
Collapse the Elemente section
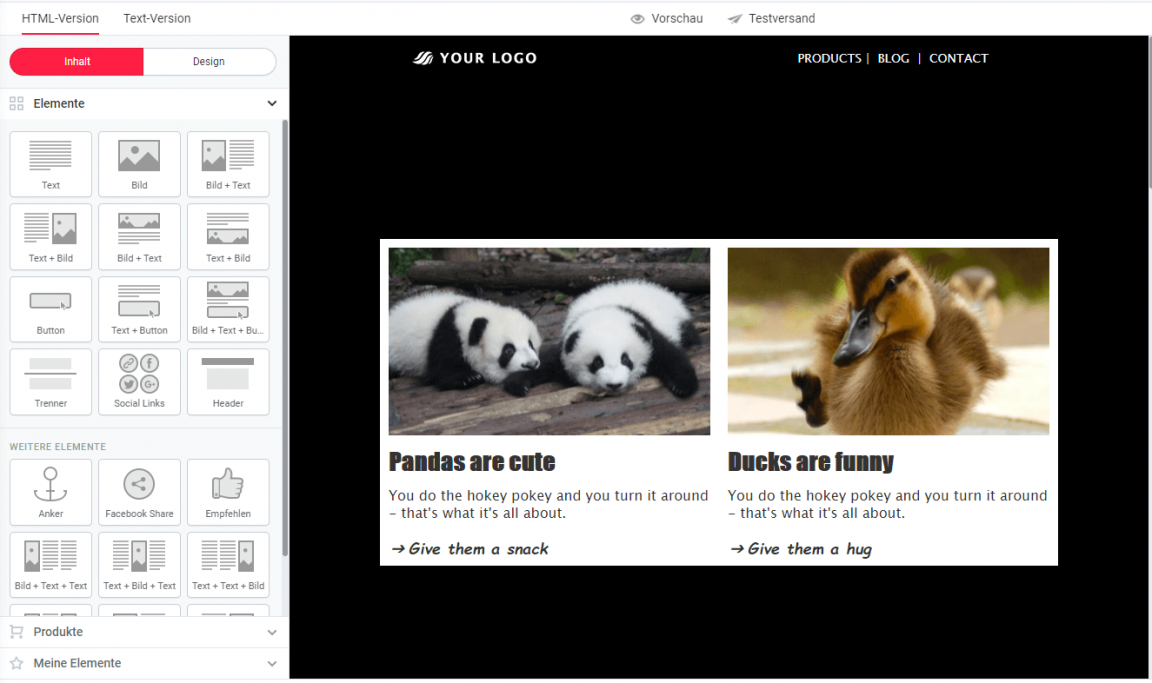[271, 104]
